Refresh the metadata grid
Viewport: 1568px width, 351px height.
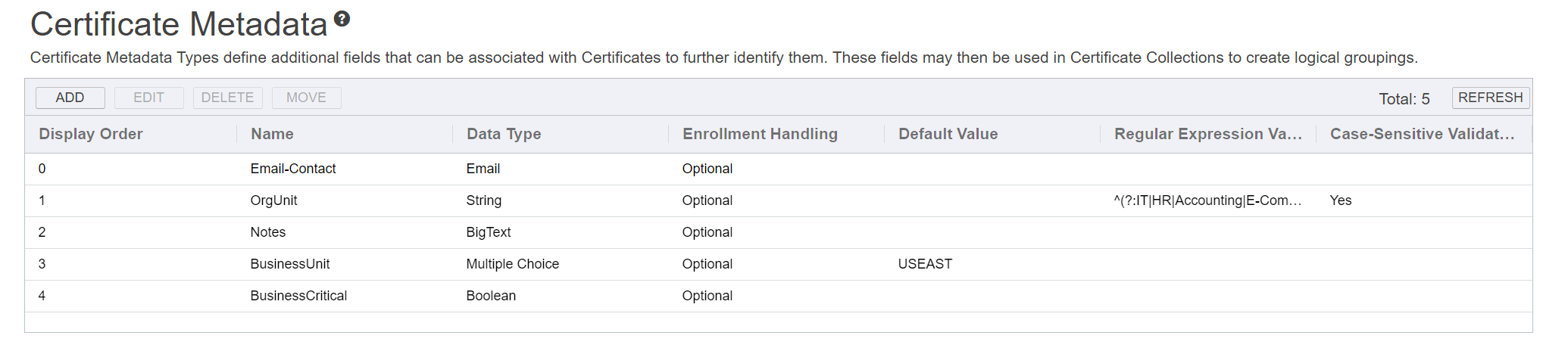(1490, 98)
